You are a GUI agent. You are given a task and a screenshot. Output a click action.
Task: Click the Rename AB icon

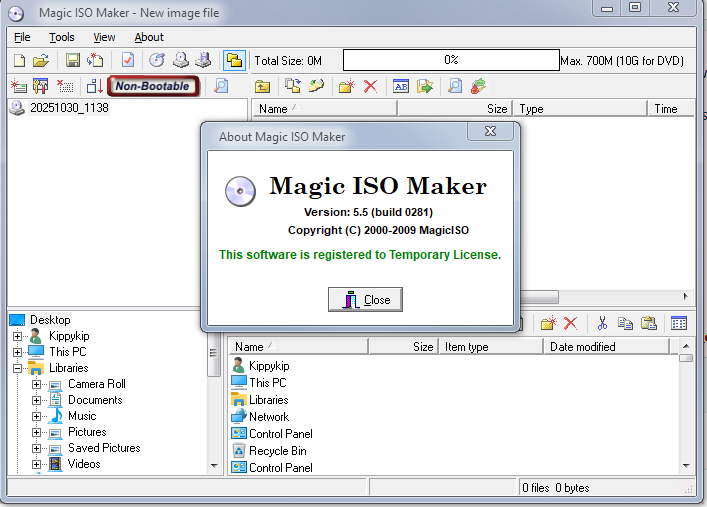pyautogui.click(x=401, y=86)
